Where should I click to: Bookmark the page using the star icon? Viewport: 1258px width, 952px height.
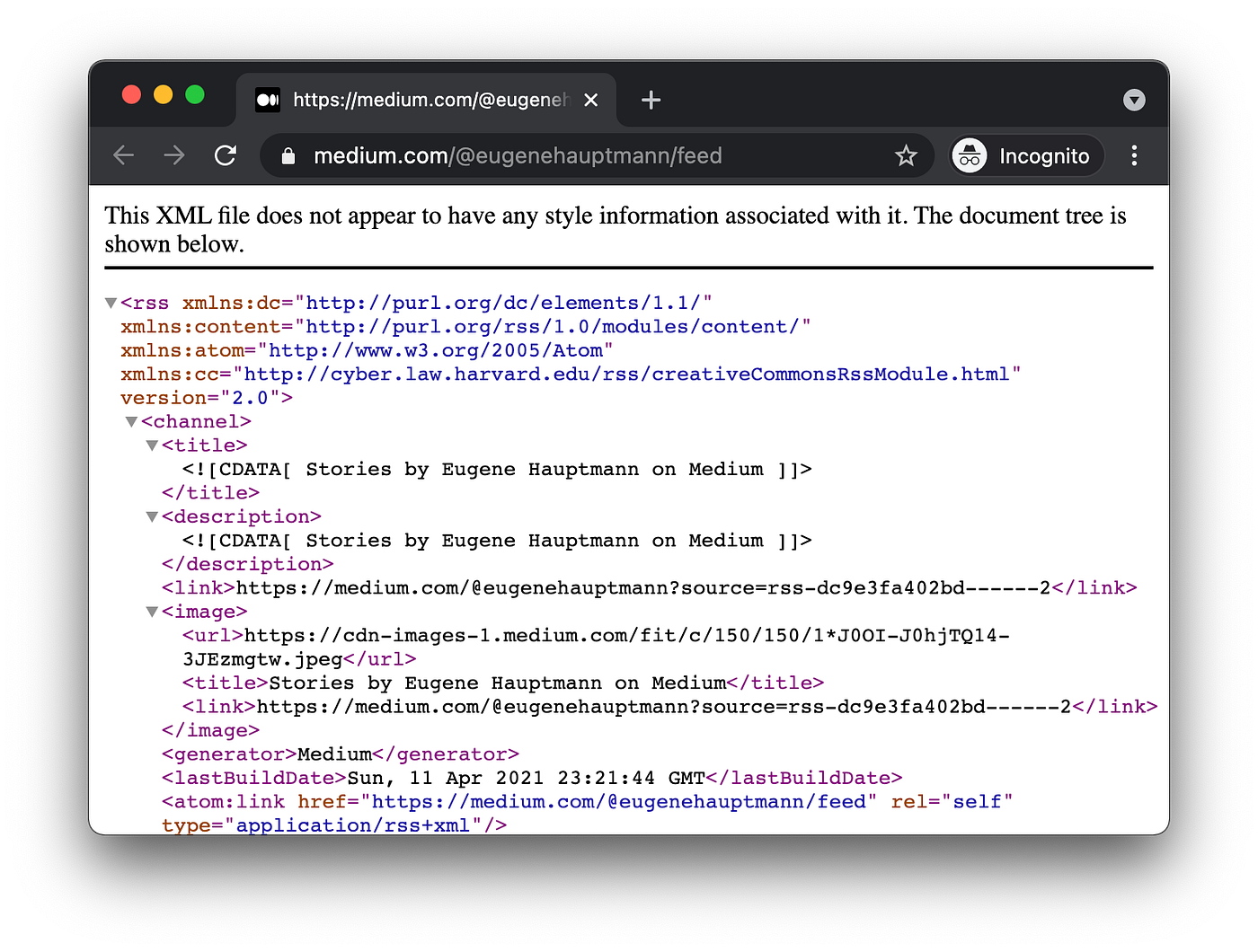[907, 155]
